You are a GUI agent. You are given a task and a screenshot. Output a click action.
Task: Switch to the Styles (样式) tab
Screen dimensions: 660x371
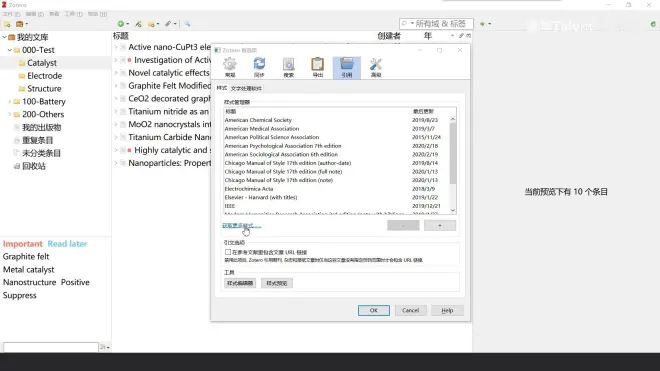point(221,88)
